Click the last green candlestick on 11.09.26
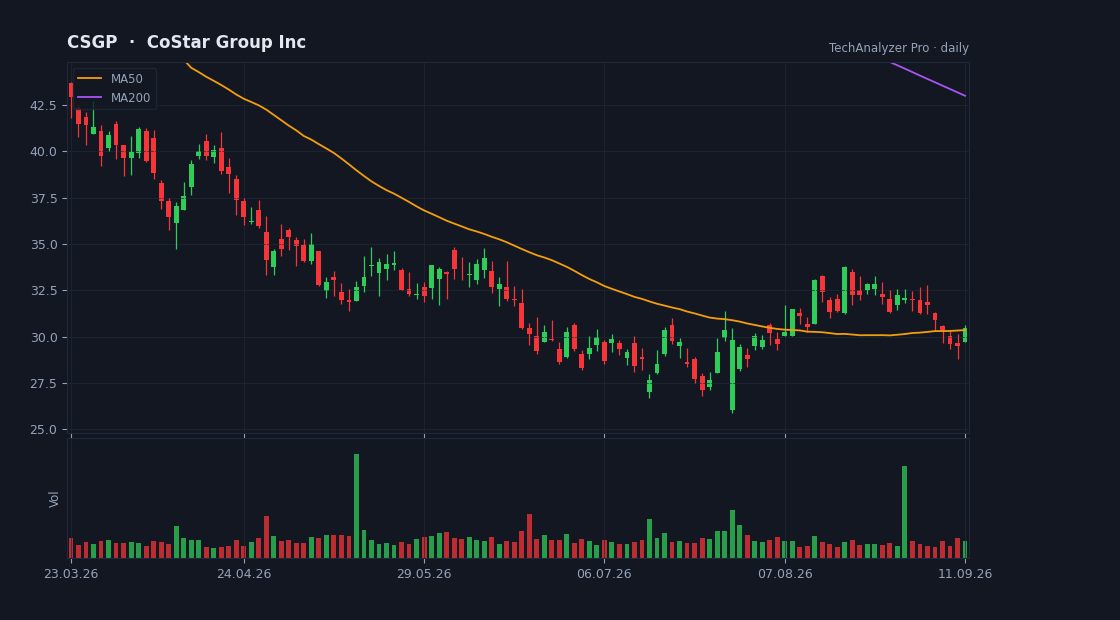 (x=965, y=334)
